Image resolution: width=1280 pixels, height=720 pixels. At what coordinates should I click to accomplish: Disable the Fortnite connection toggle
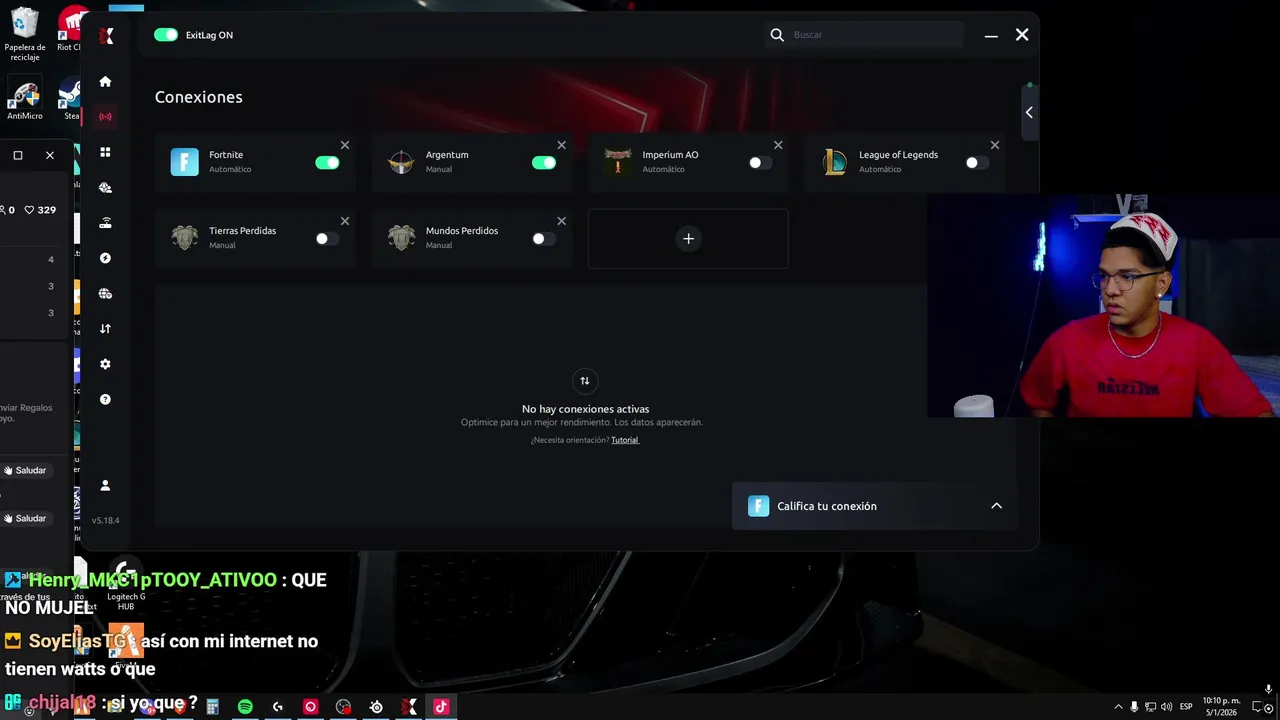point(327,163)
